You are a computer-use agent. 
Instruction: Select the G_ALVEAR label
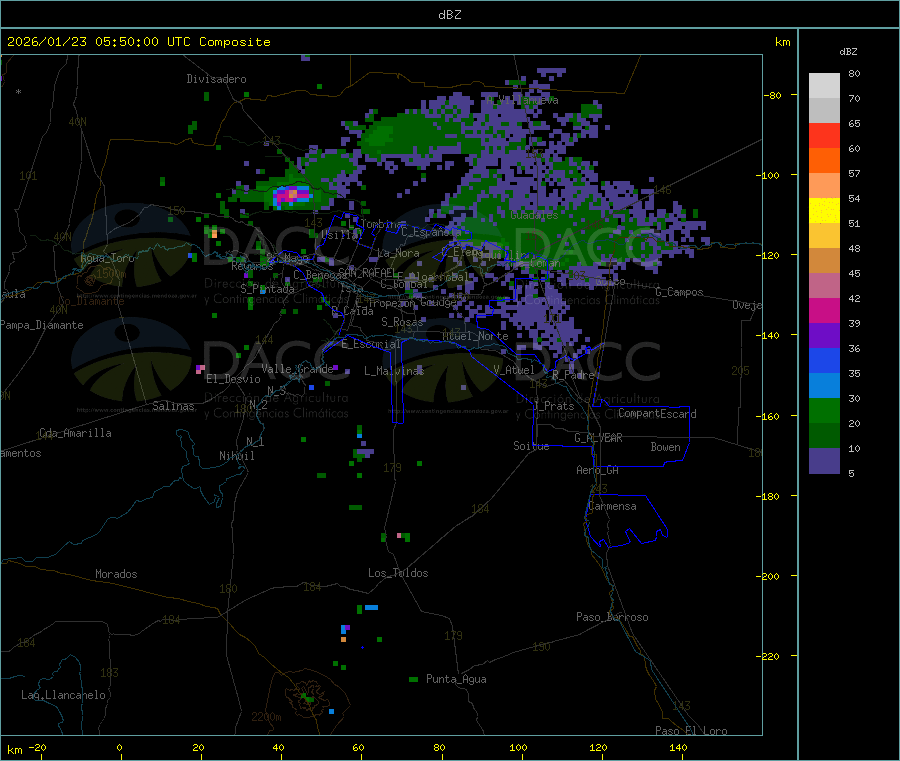pyautogui.click(x=598, y=438)
